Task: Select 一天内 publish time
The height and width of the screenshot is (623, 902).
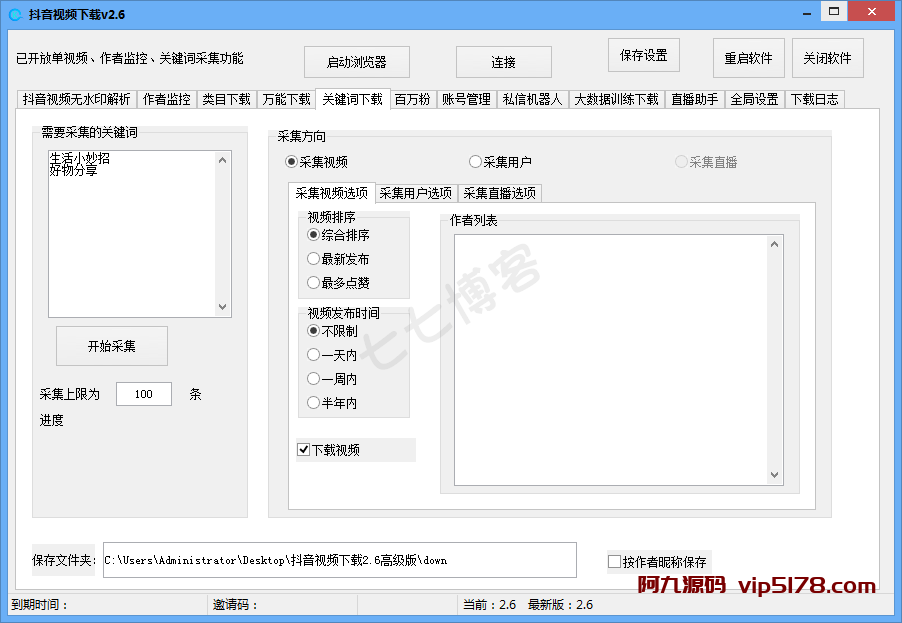Action: tap(332, 355)
